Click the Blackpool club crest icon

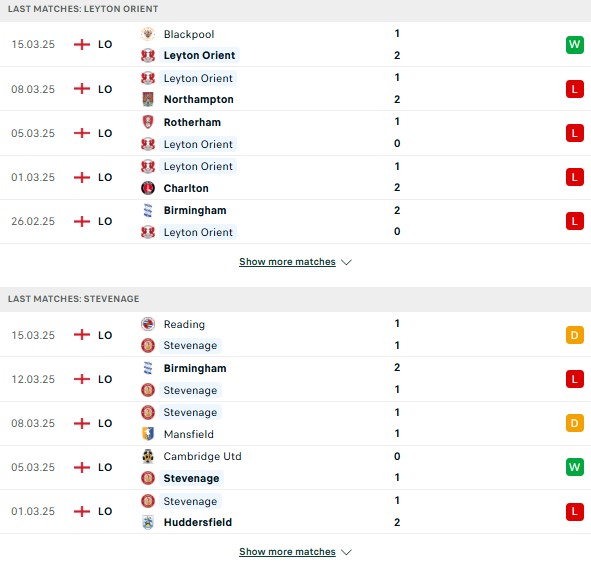tap(148, 34)
